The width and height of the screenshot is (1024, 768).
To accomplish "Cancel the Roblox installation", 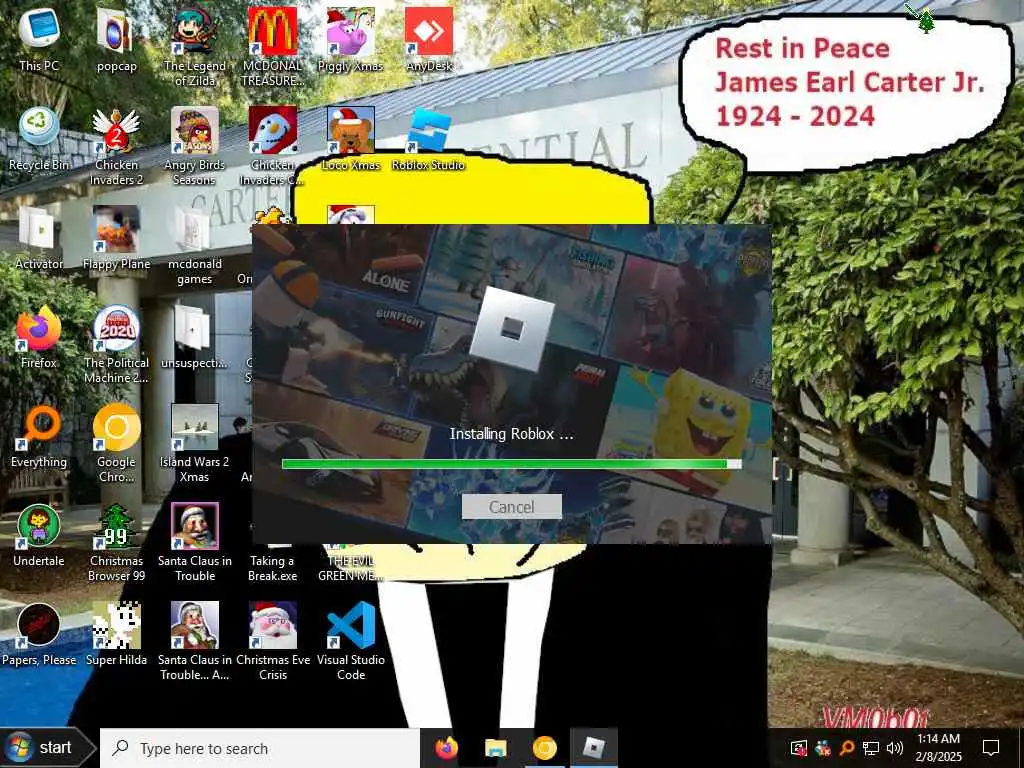I will 511,507.
